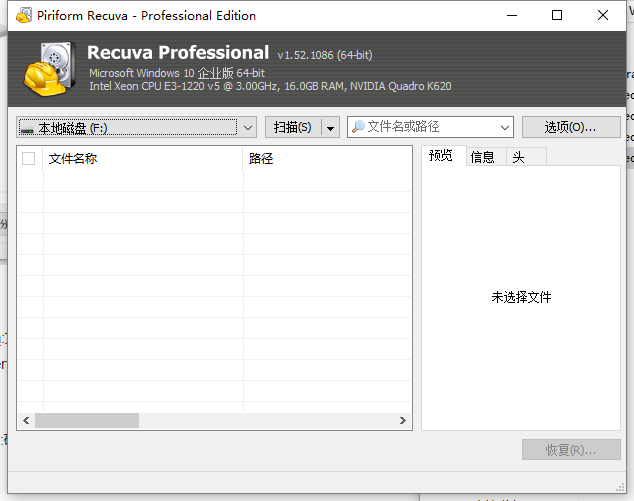This screenshot has height=501, width=634.
Task: Click into the 文件名或路径 search field
Action: (x=431, y=127)
